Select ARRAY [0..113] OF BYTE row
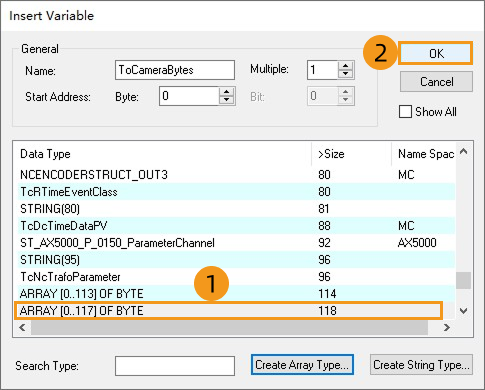Screen dimensions: 485x390 click(235, 294)
